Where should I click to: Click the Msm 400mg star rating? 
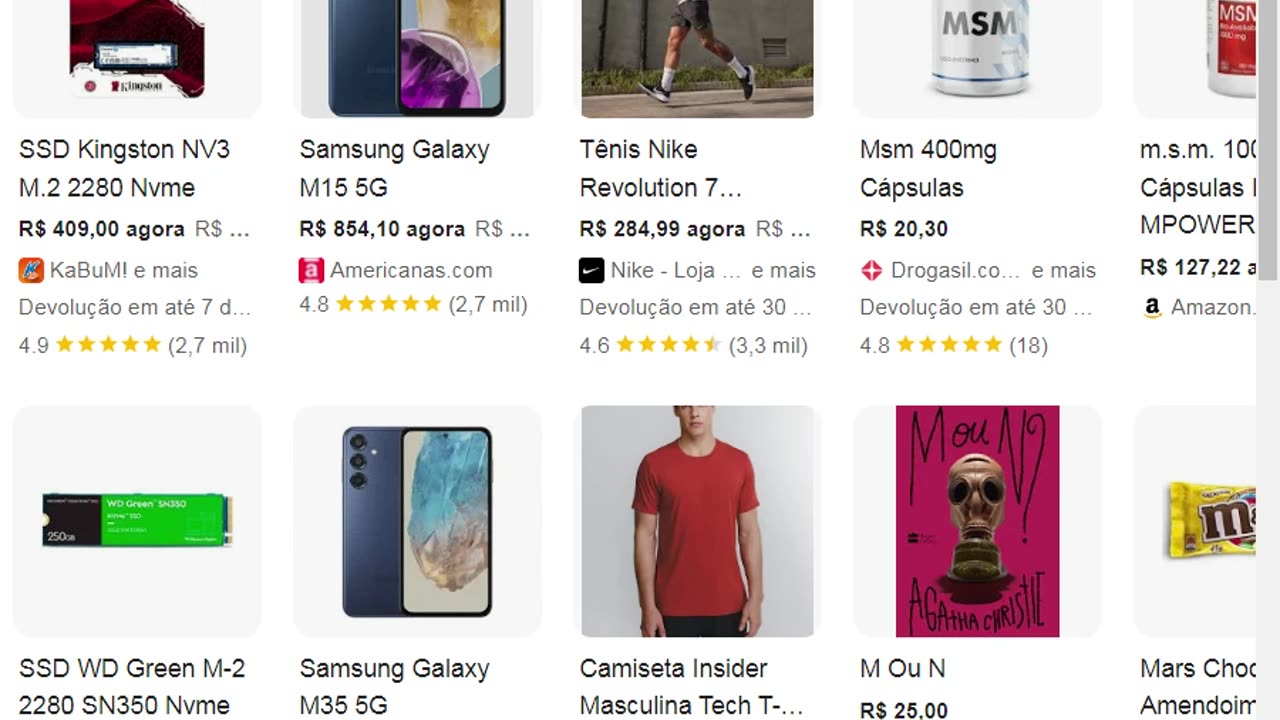click(x=949, y=345)
